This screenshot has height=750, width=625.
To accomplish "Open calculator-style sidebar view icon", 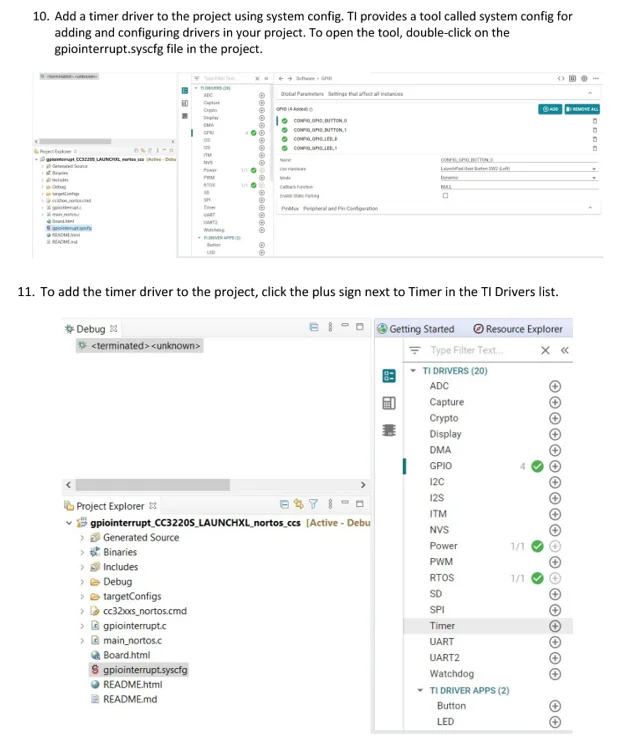I will coord(389,403).
